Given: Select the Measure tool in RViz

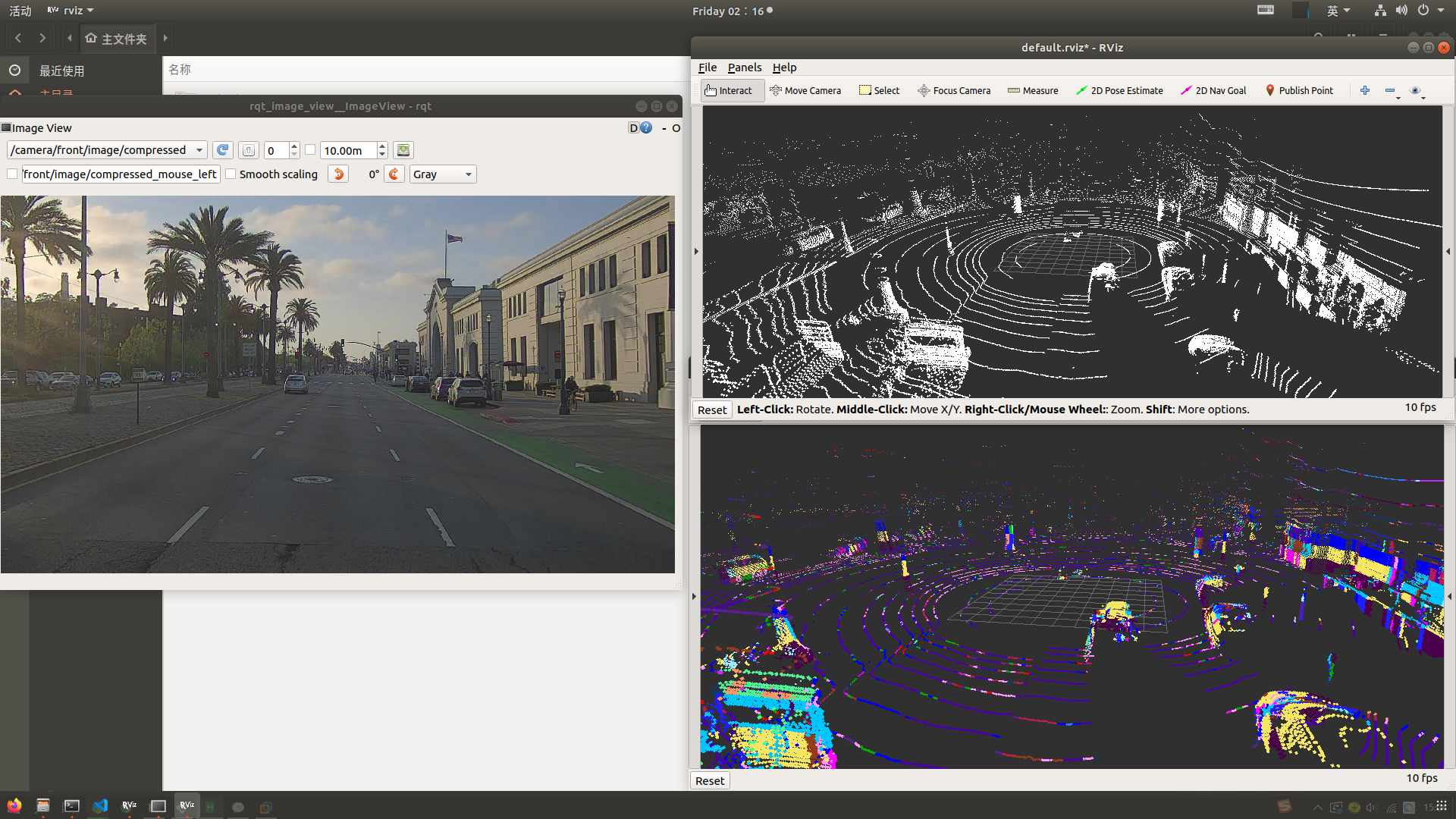Looking at the screenshot, I should (1033, 90).
